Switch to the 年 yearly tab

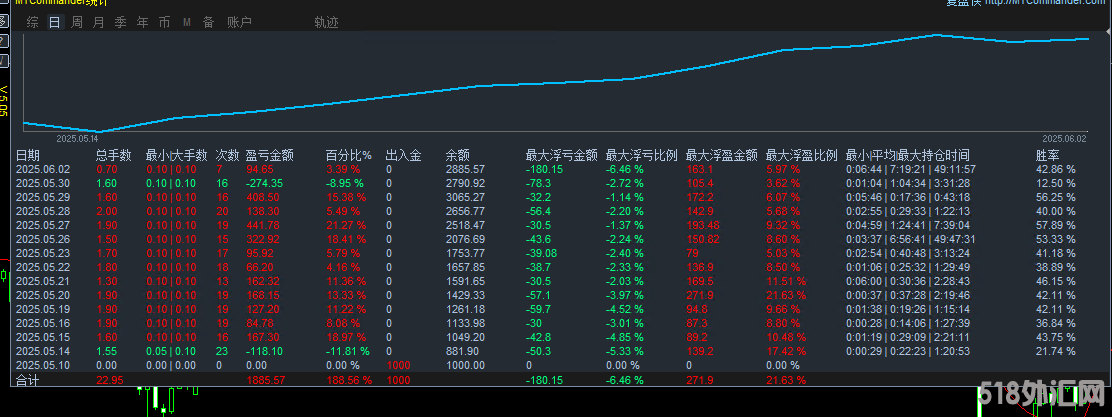[143, 23]
